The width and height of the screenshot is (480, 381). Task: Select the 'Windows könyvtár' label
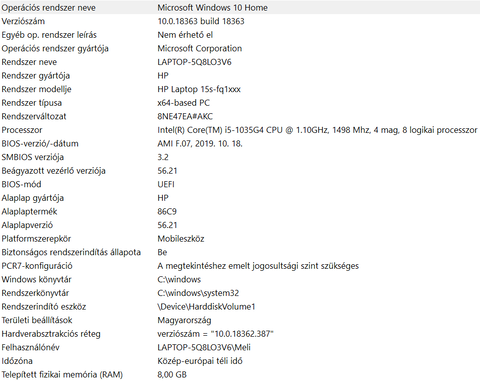pos(36,280)
